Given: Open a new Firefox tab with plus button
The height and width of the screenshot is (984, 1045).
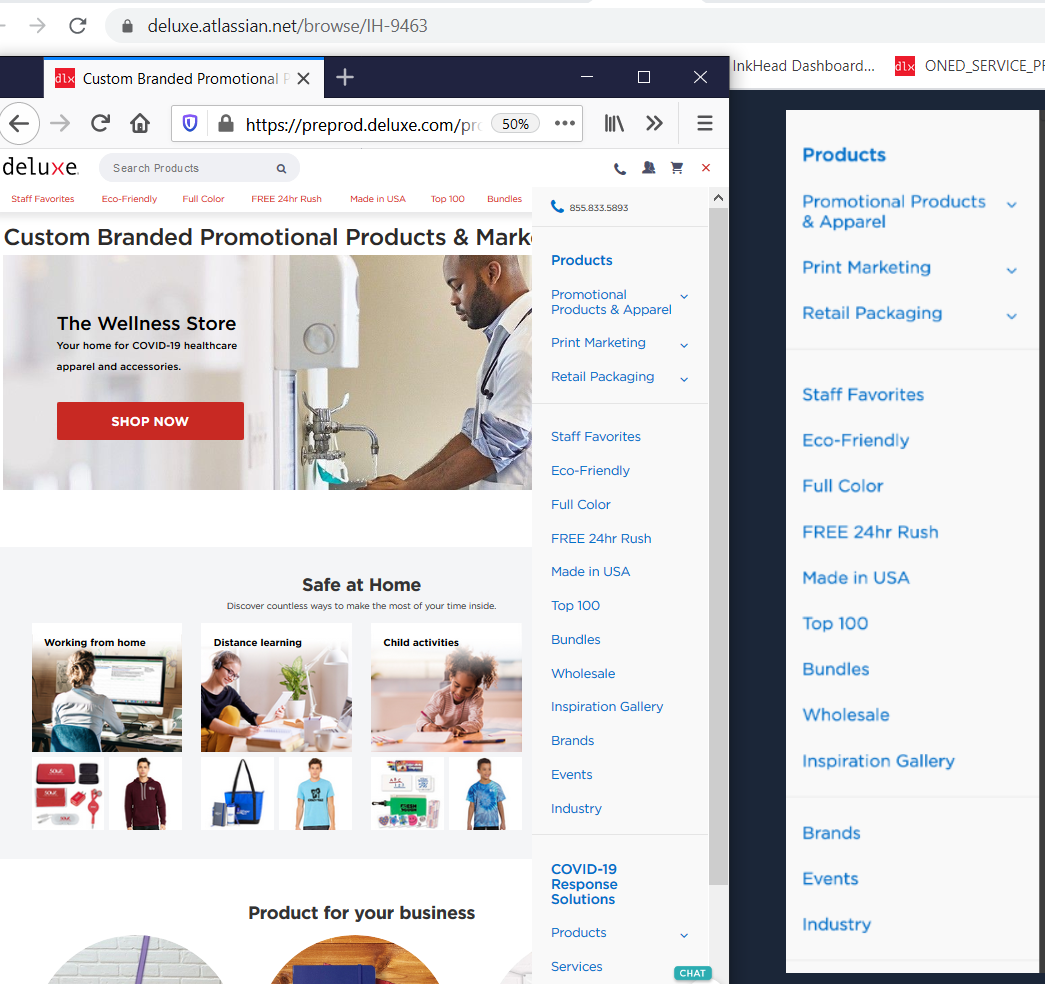Looking at the screenshot, I should coord(345,78).
